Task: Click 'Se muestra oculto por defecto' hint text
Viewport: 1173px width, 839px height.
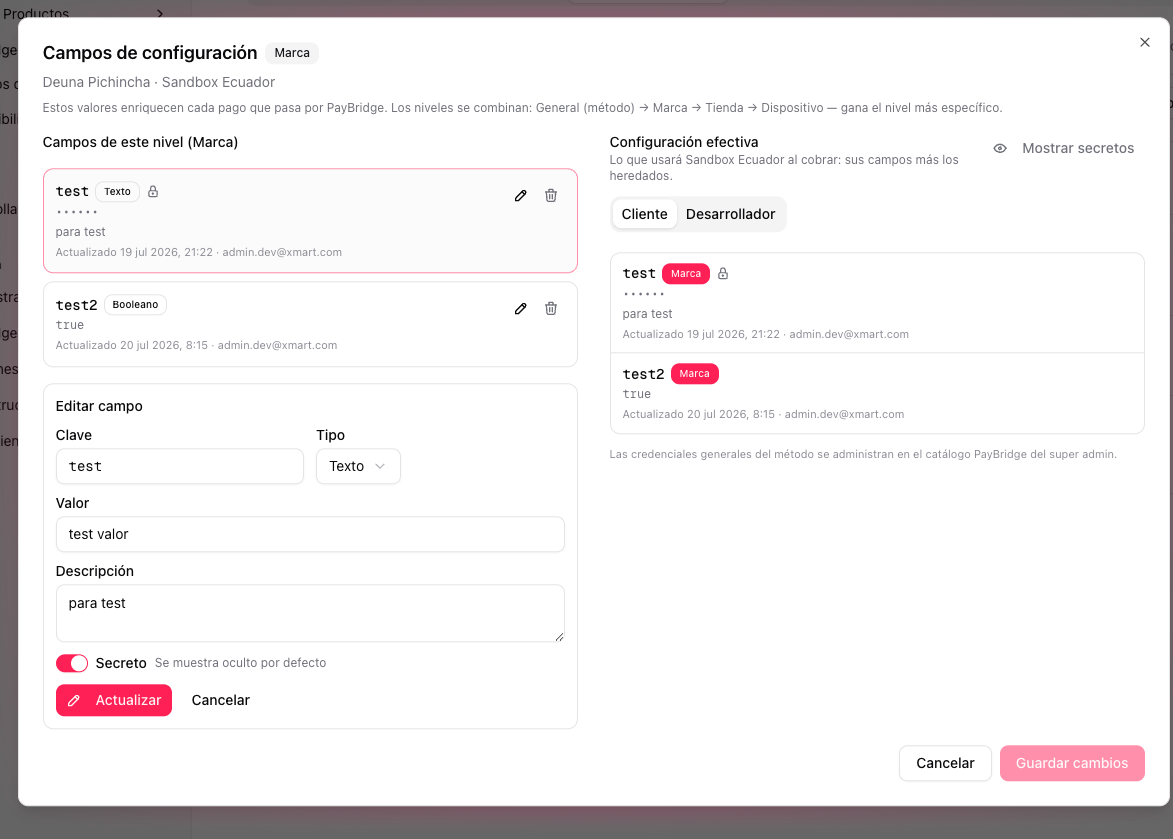Action: click(240, 663)
